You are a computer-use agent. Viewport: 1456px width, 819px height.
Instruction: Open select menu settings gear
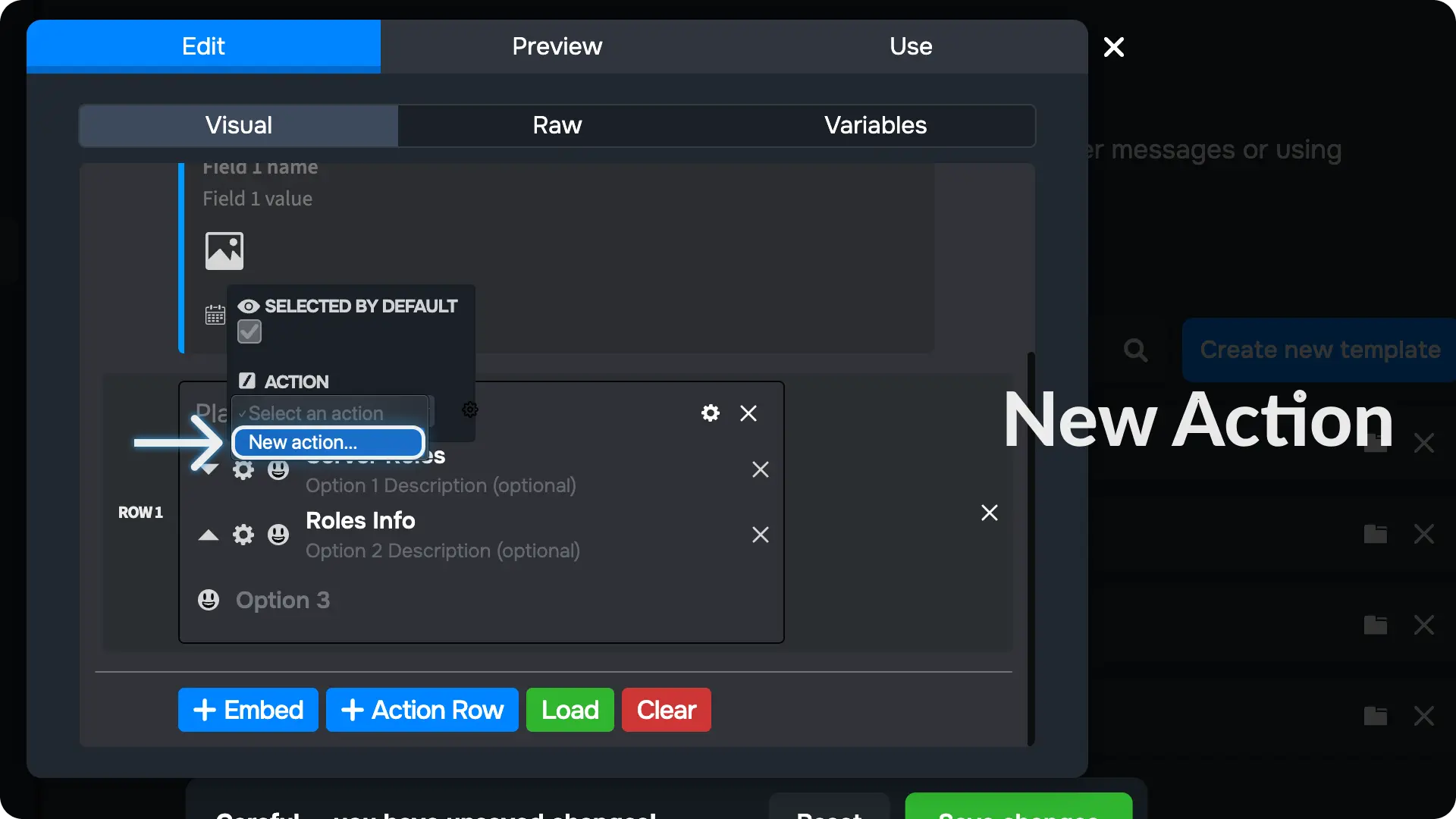(711, 413)
